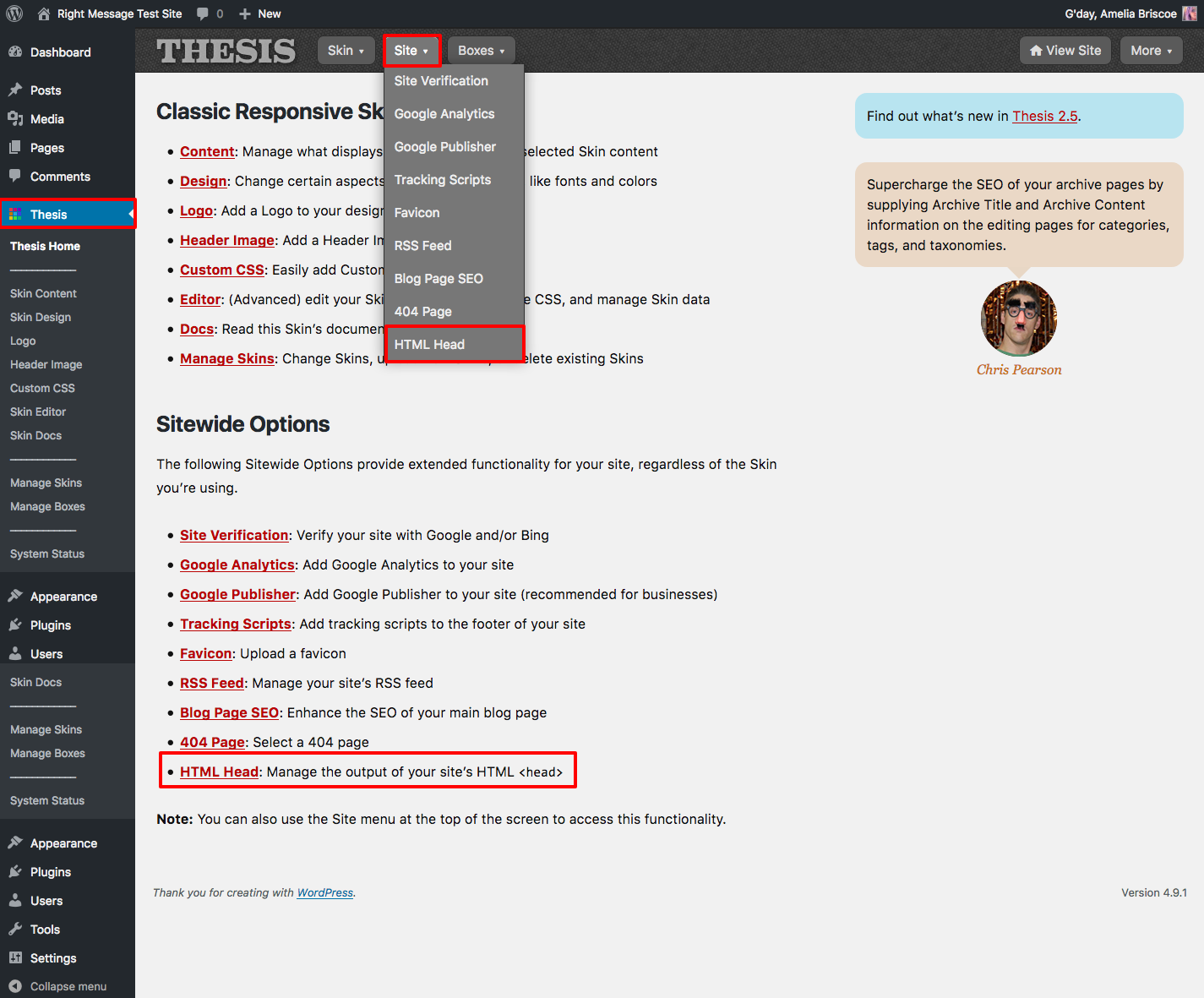Click the WordPress logo in the admin bar

pos(14,14)
